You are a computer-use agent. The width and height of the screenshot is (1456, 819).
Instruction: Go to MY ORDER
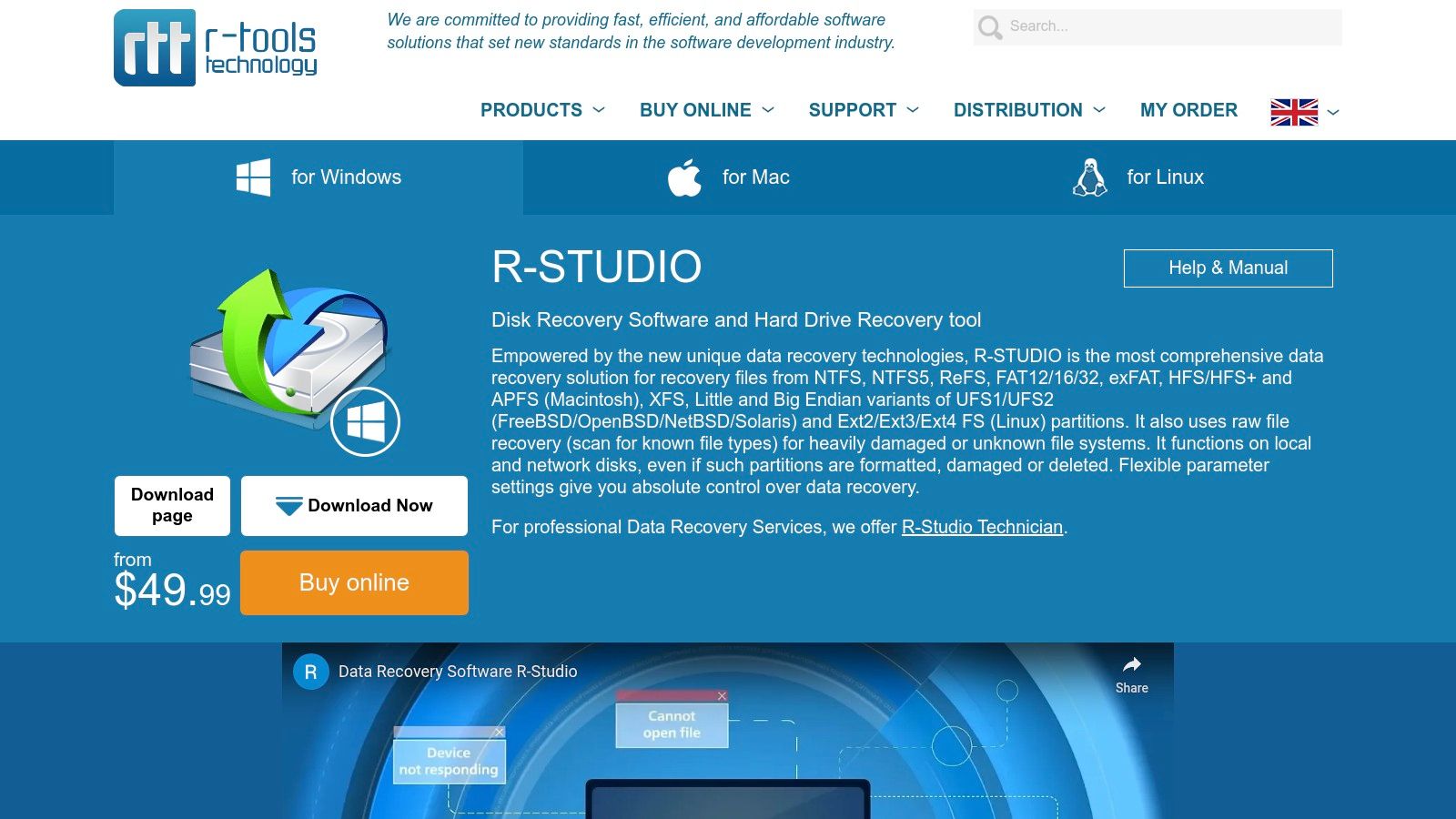pyautogui.click(x=1188, y=110)
